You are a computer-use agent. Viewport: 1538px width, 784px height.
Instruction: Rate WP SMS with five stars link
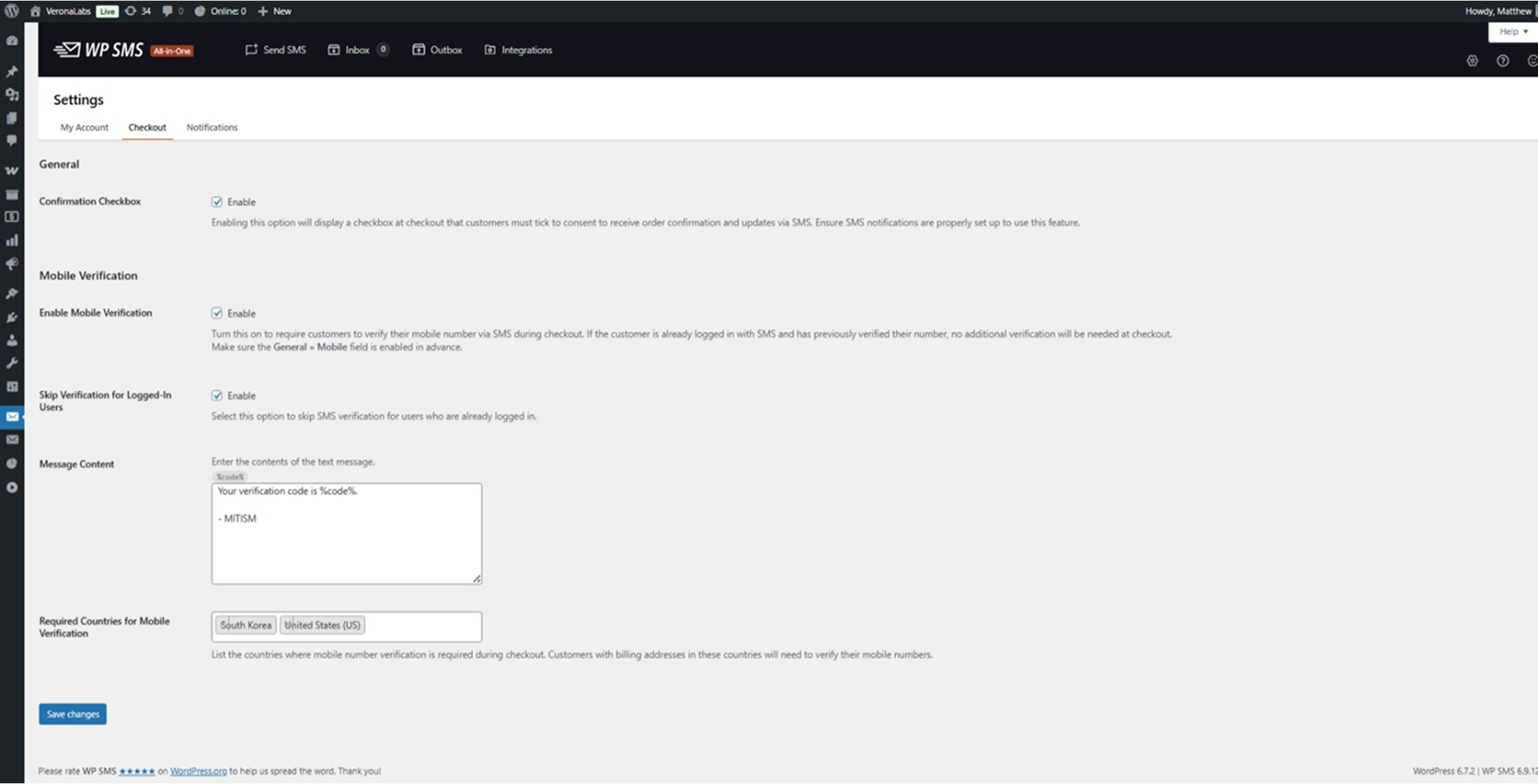tap(137, 771)
